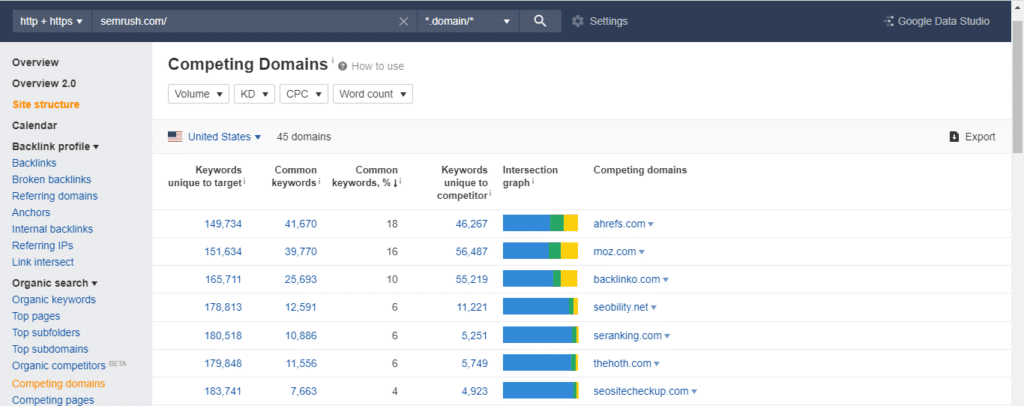Screen dimensions: 1024x406
Task: Click the 165,711 unique keywords for backlinko.com
Action: (x=223, y=279)
